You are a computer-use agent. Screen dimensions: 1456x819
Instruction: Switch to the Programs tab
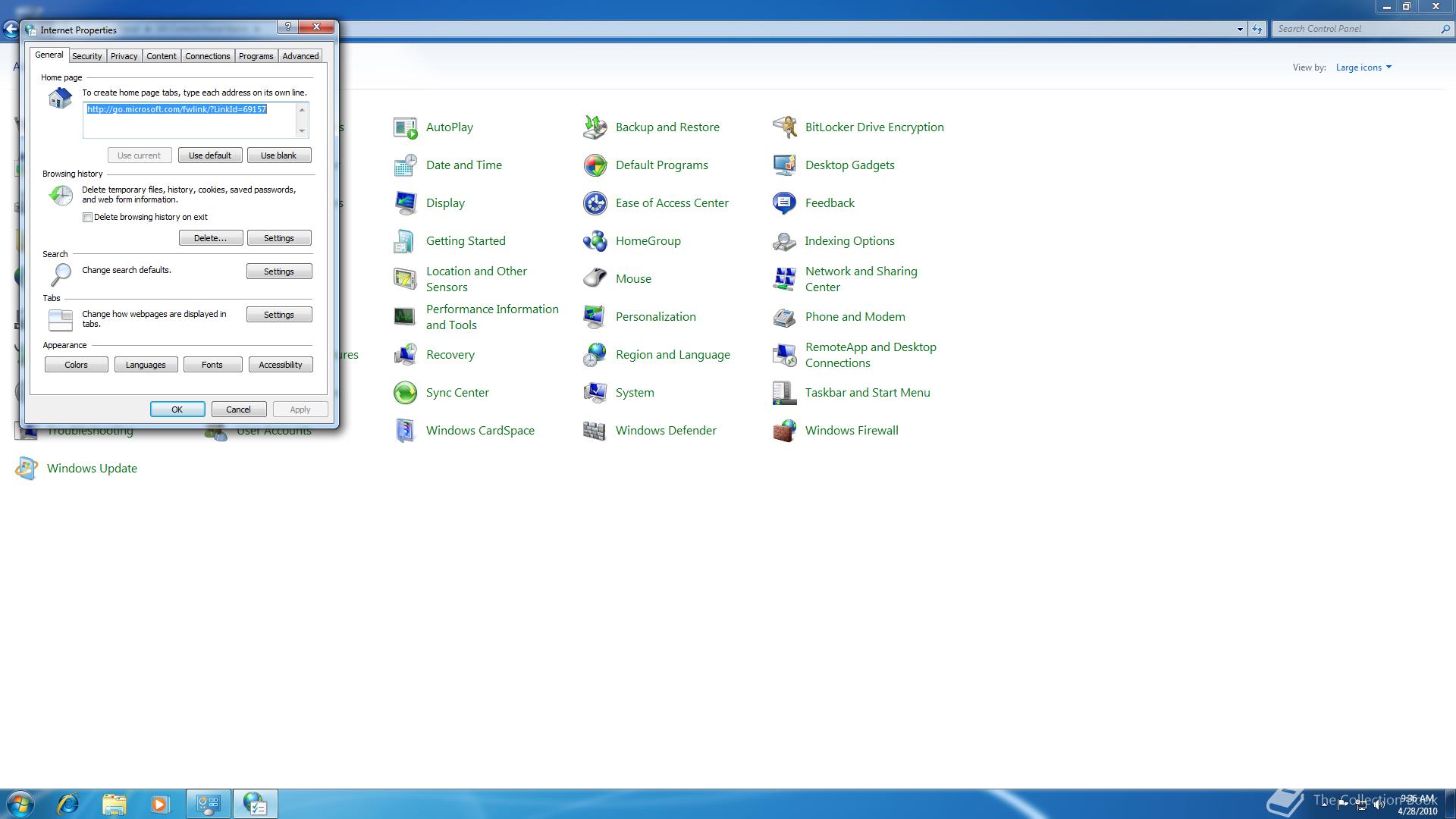click(x=256, y=56)
